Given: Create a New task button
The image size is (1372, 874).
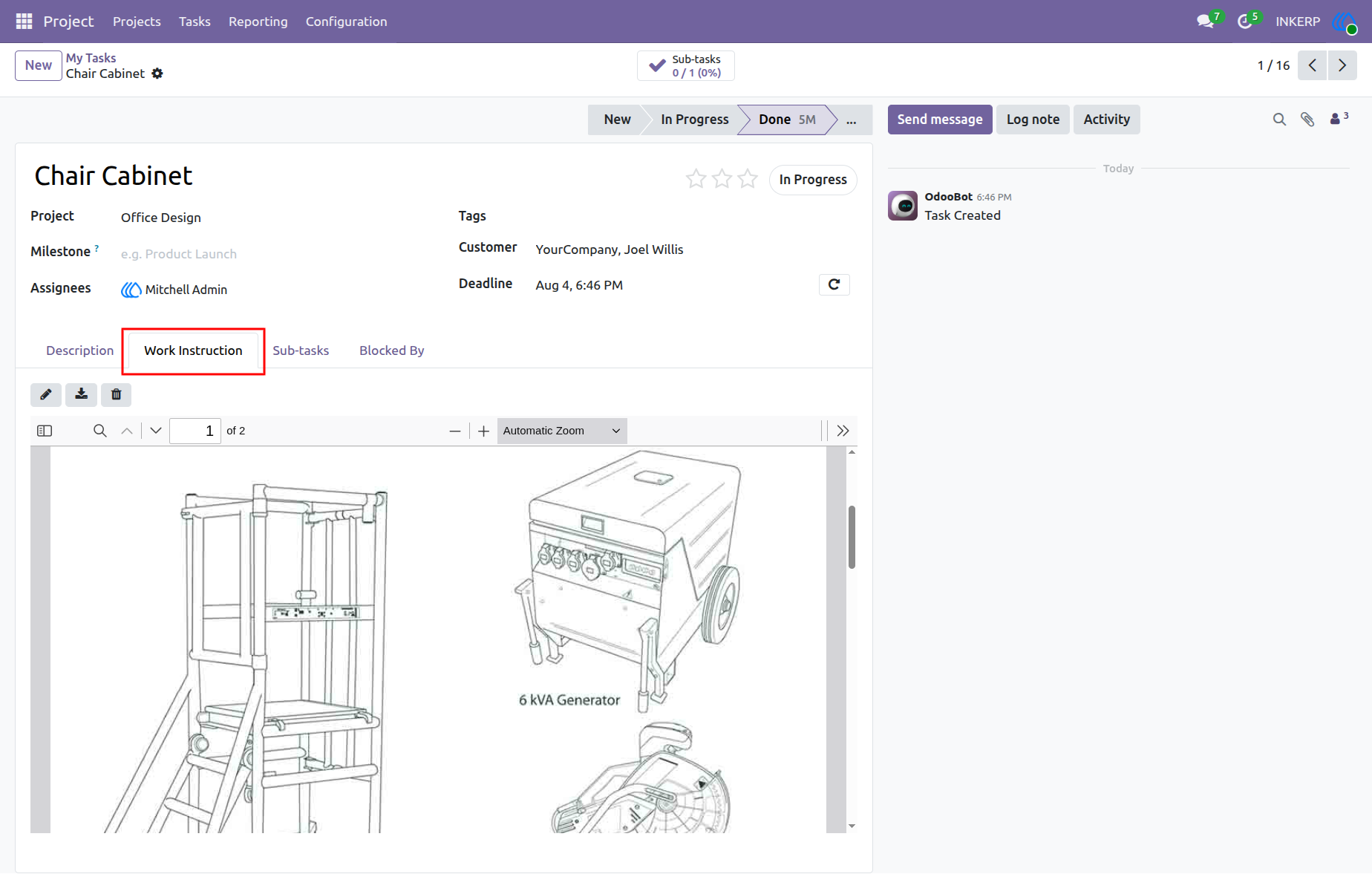Looking at the screenshot, I should click(39, 65).
